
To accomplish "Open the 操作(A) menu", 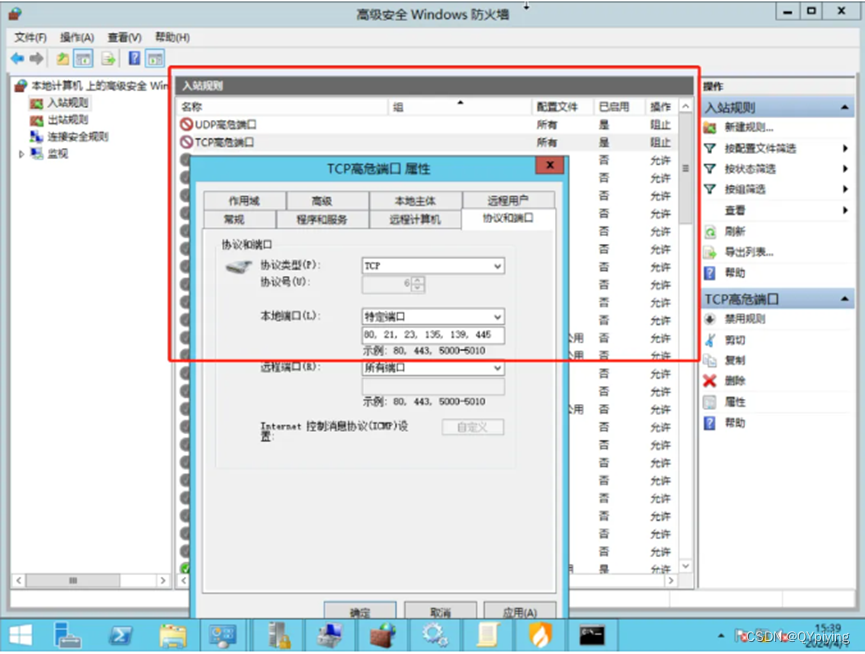I will pos(77,37).
